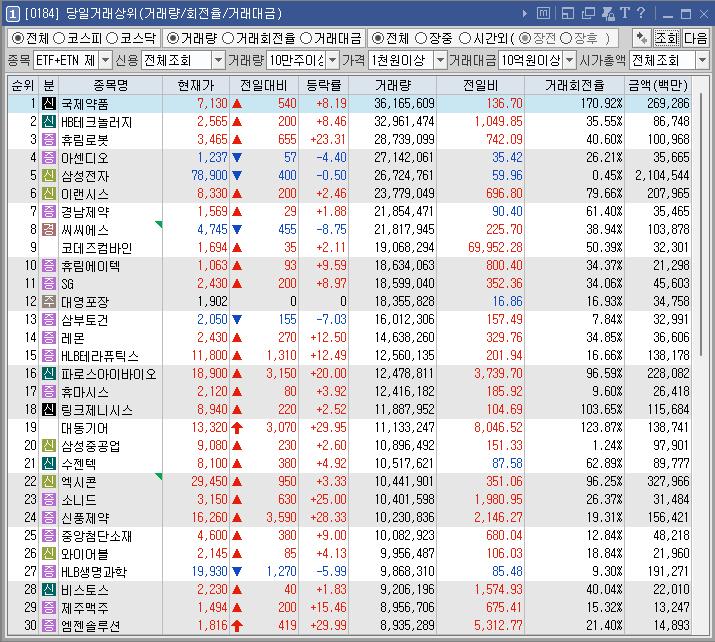Click the 신 badge on 이랜시스 row
The height and width of the screenshot is (642, 715).
[49, 194]
